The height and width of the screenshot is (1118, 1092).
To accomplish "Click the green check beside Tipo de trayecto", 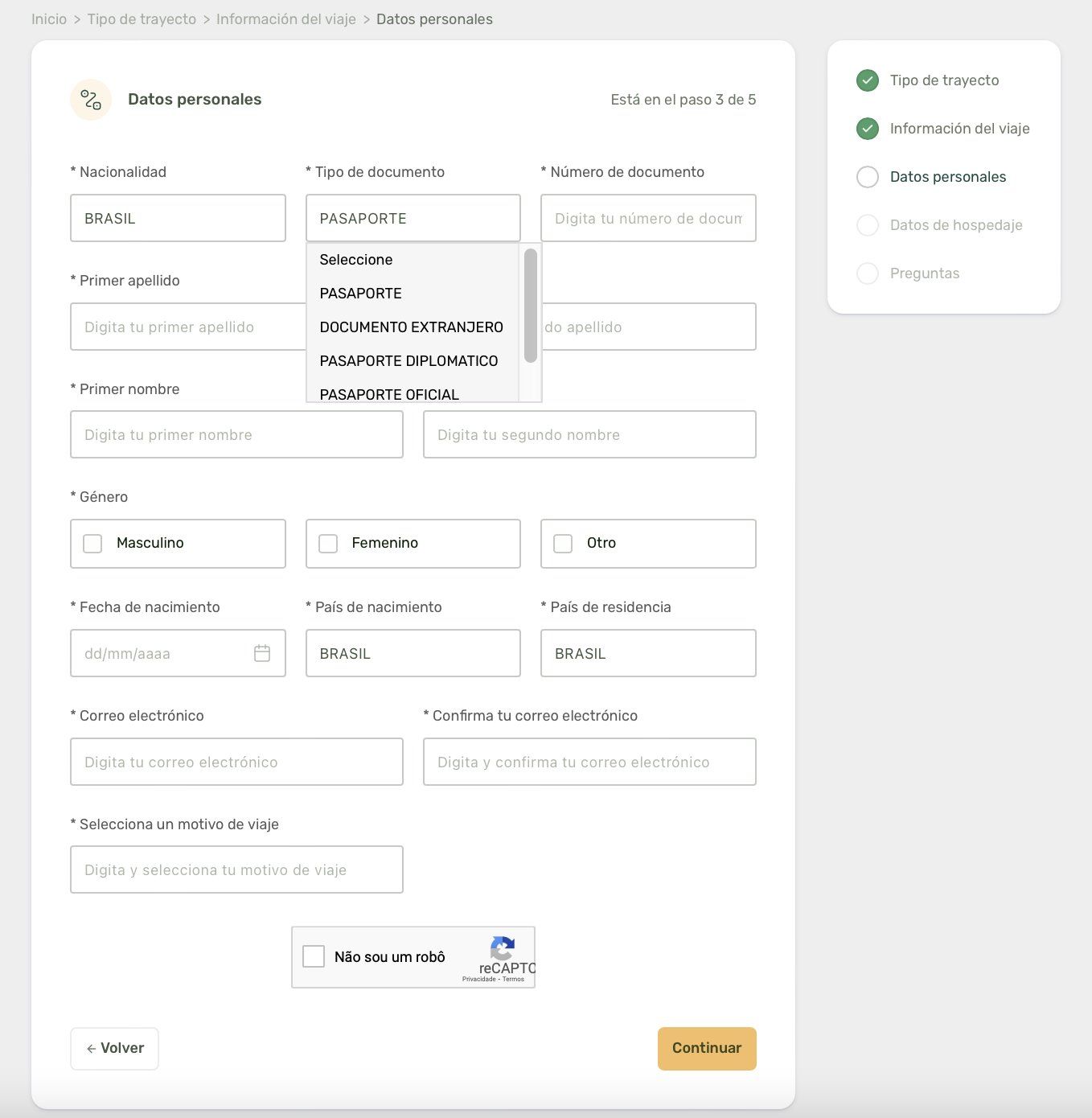I will (x=868, y=80).
